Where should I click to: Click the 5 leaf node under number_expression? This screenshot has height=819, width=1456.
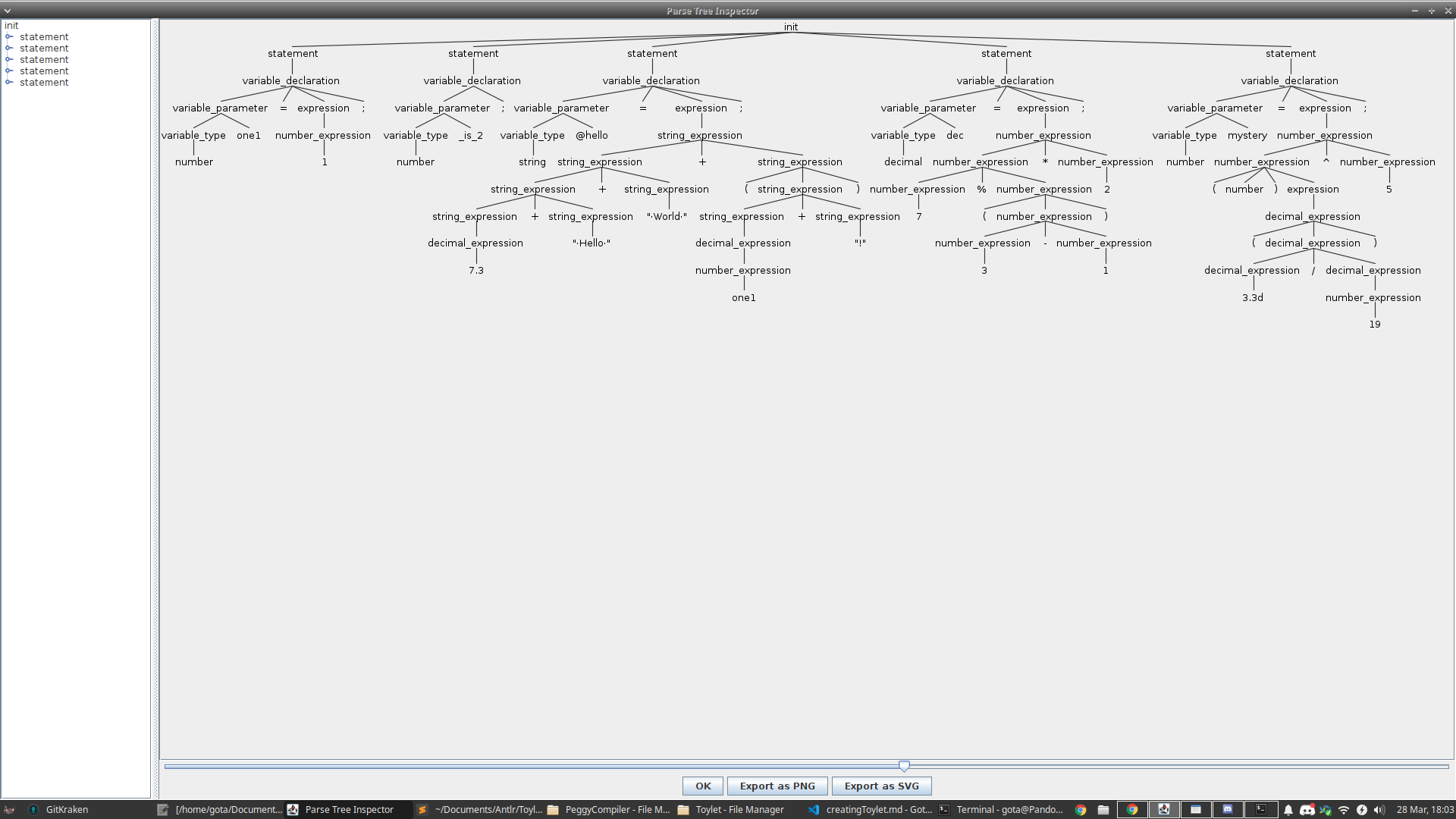(x=1389, y=189)
